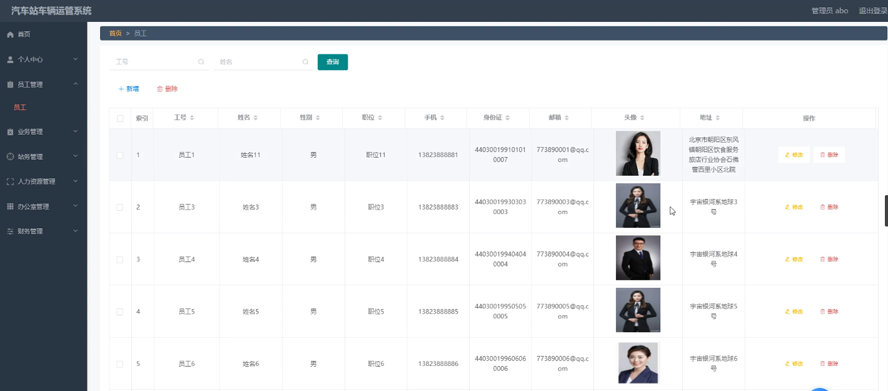This screenshot has height=391, width=888.
Task: Sort table by 工号 column arrows
Action: pyautogui.click(x=192, y=118)
